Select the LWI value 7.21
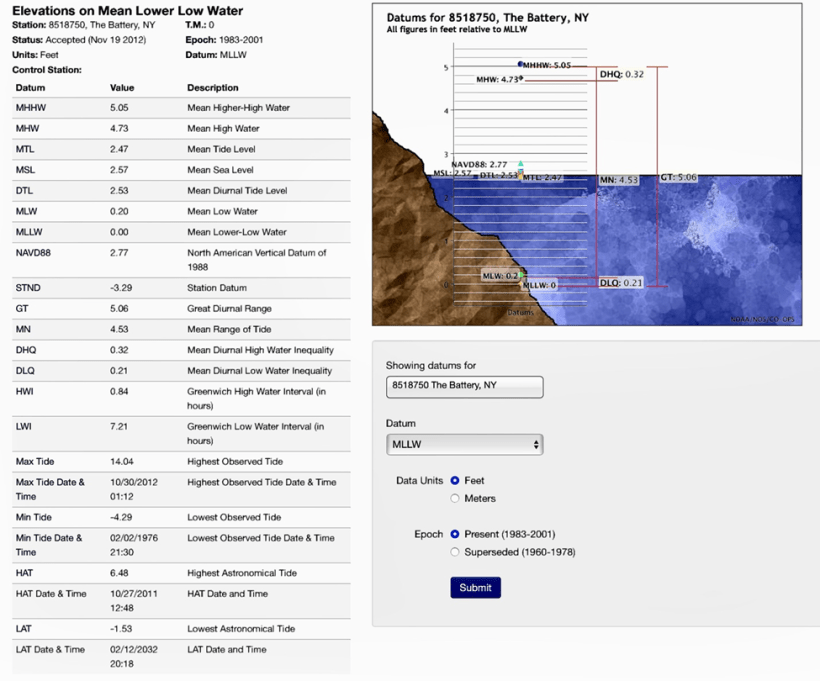The image size is (820, 681). tap(119, 427)
